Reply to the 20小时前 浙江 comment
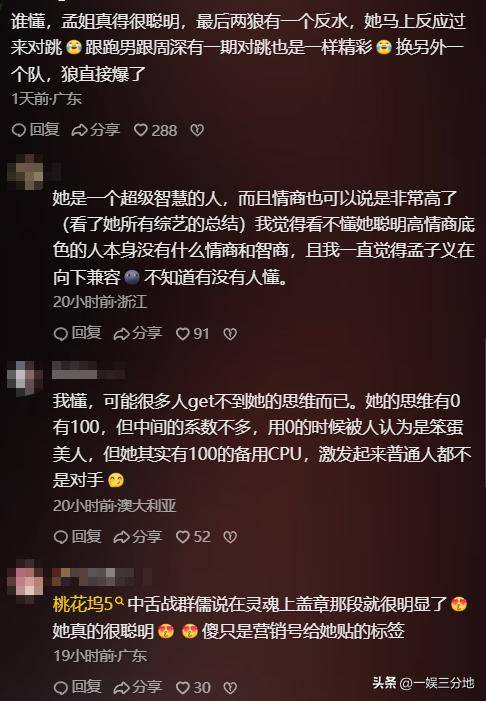The width and height of the screenshot is (486, 701). point(77,334)
